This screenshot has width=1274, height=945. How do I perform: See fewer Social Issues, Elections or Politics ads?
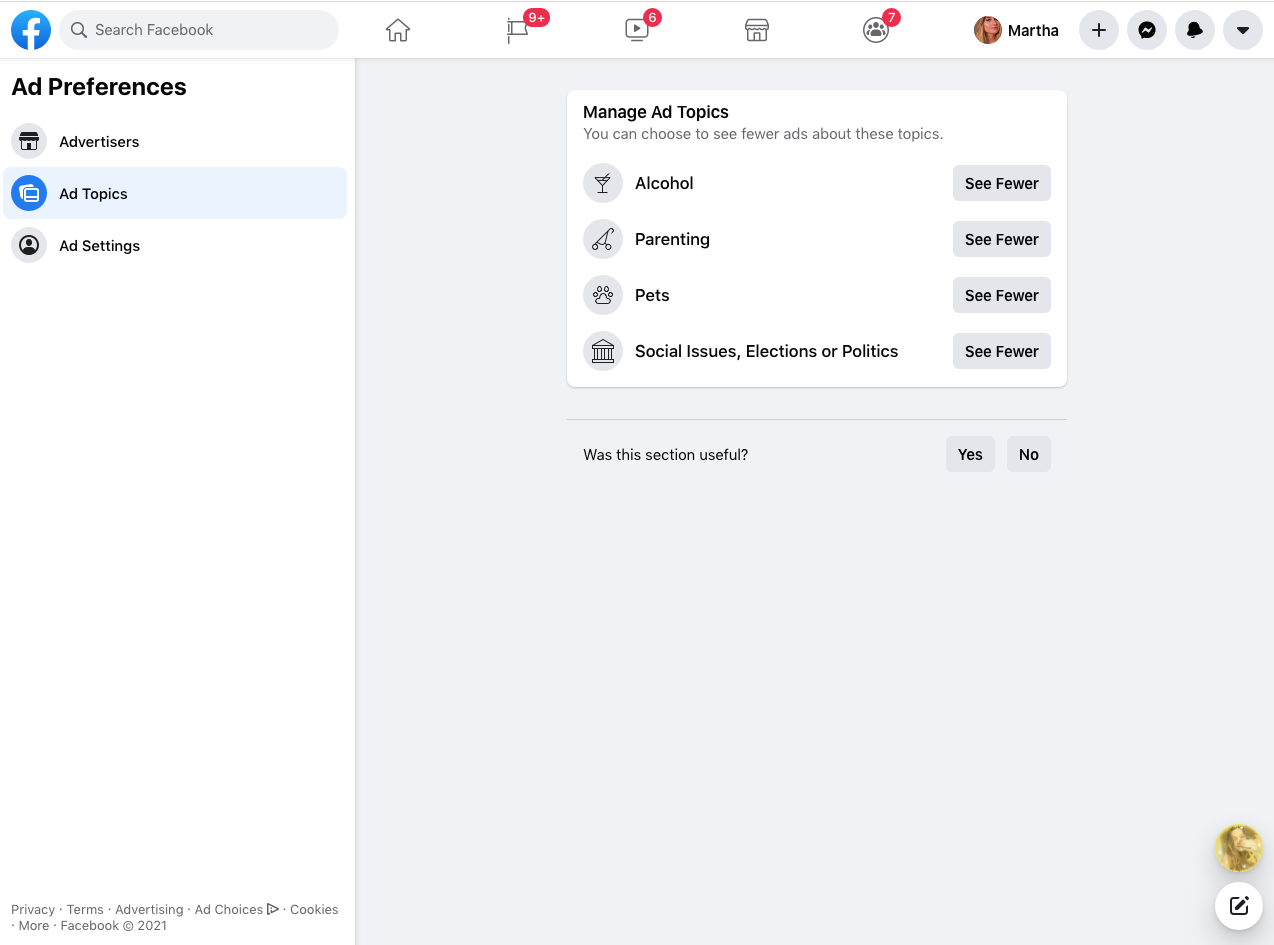pos(1002,351)
